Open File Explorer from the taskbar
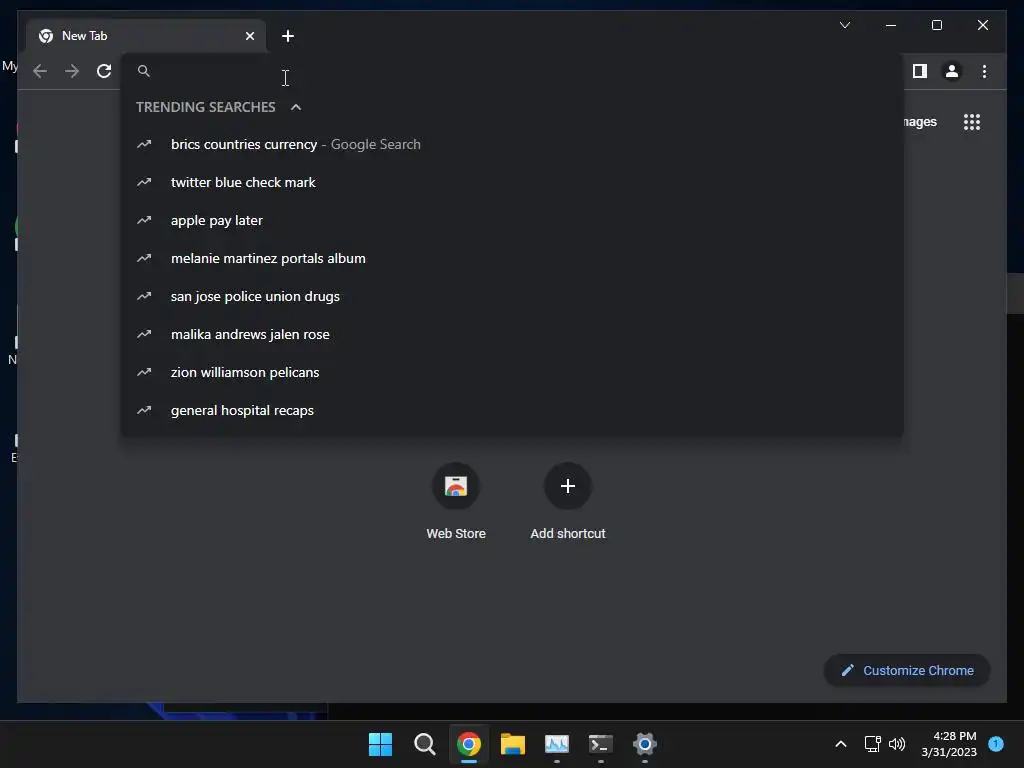The width and height of the screenshot is (1024, 768). (513, 744)
